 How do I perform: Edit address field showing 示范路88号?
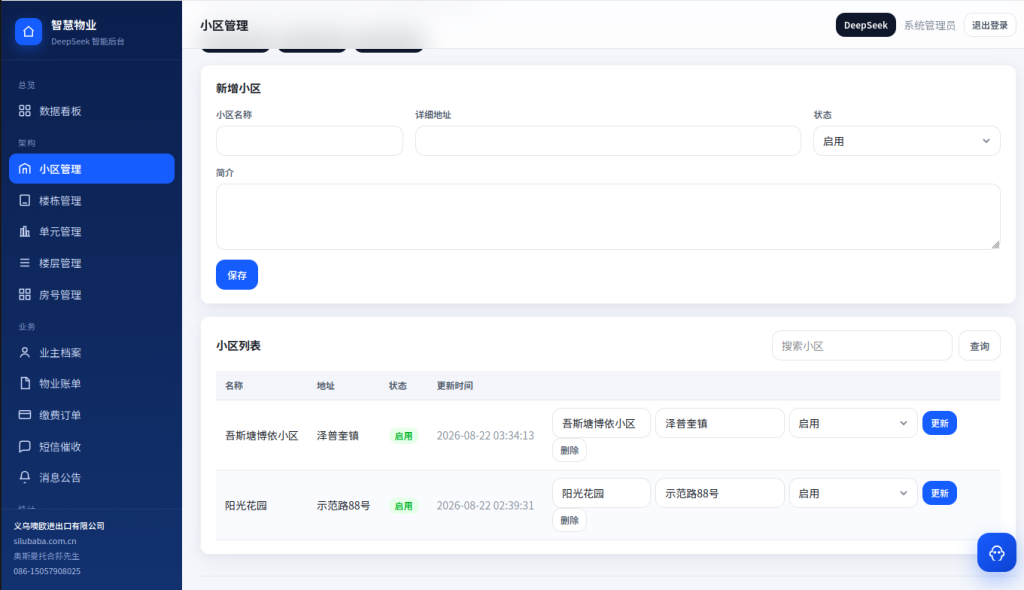click(720, 493)
